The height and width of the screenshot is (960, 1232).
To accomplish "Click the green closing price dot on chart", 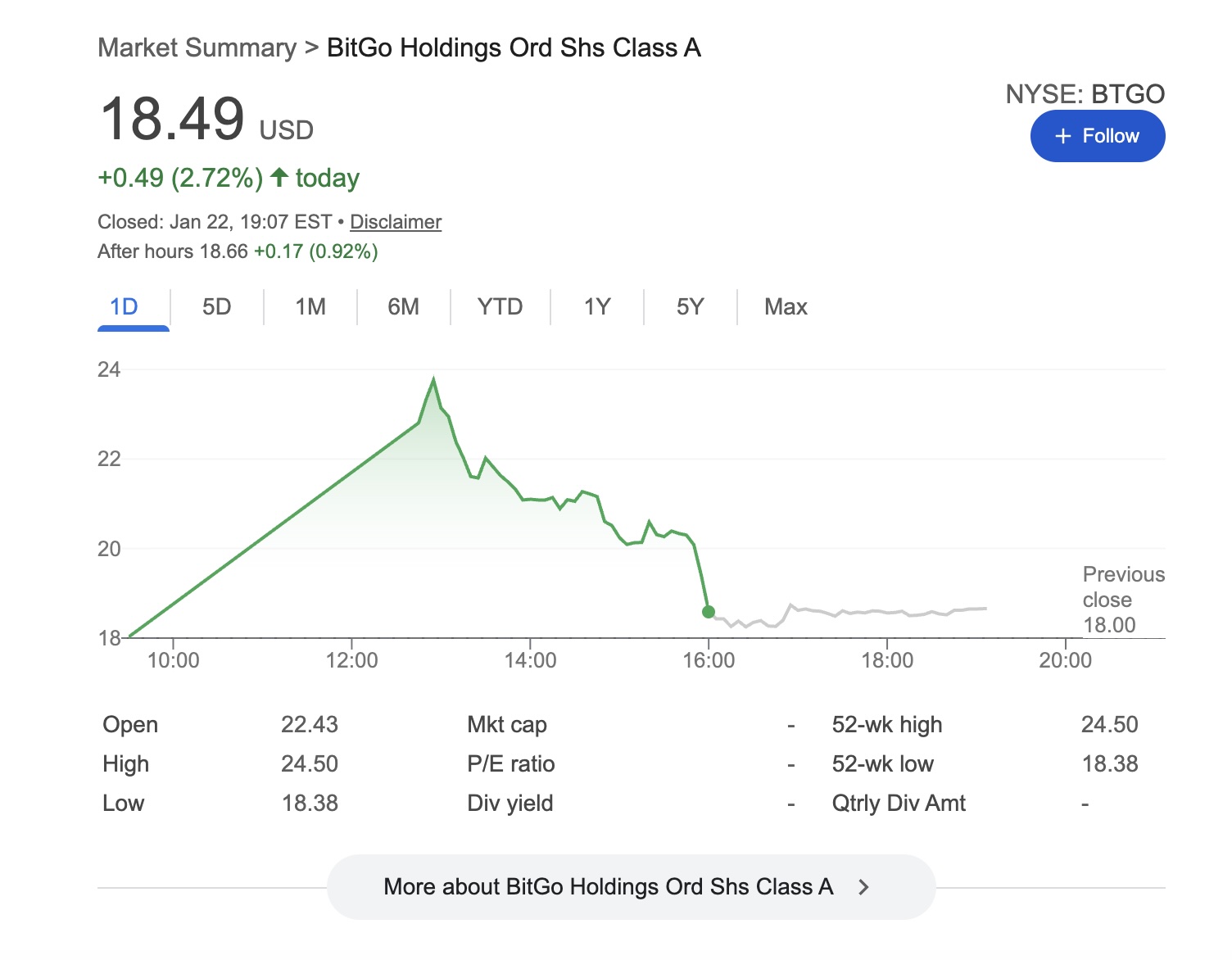I will (x=709, y=612).
